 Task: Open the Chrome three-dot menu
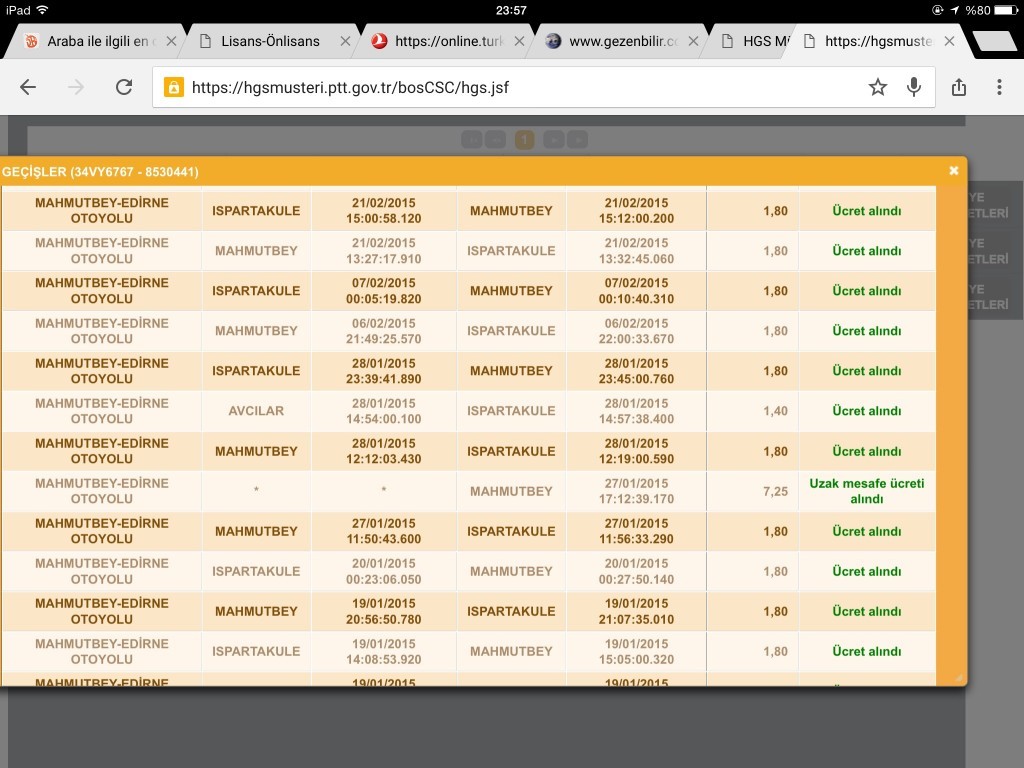[999, 87]
